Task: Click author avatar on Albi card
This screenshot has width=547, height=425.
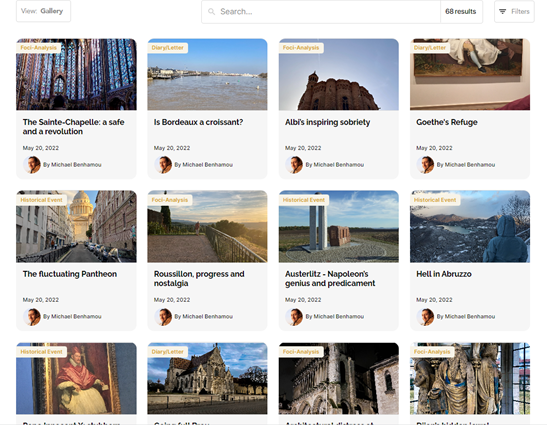Action: click(x=294, y=165)
